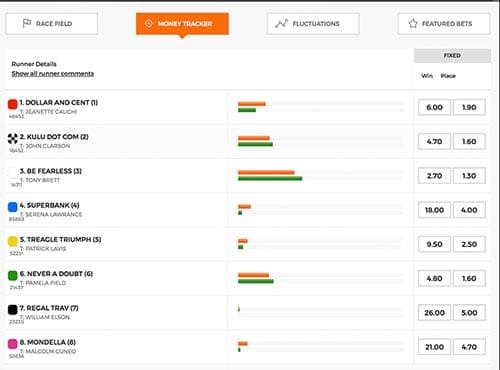Click the blue silk icon for Superbank
The height and width of the screenshot is (370, 500).
[x=13, y=207]
